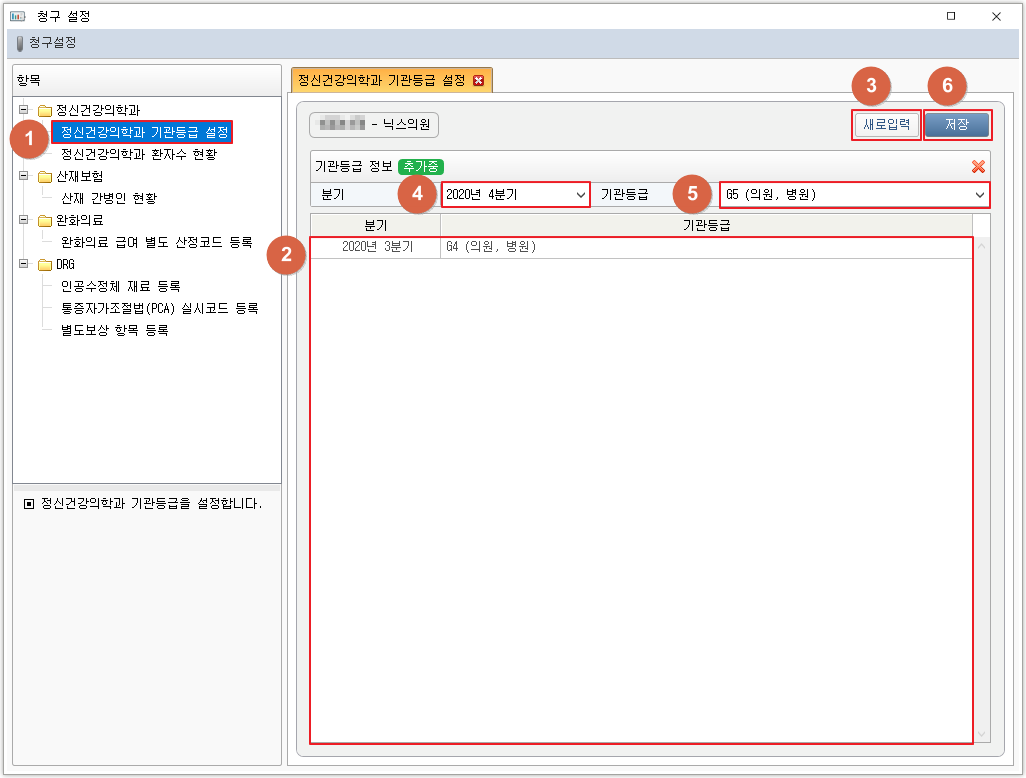The width and height of the screenshot is (1026, 778).
Task: Open 통증자가조절법(PCA) 실시코드 등록 item
Action: pyautogui.click(x=160, y=308)
